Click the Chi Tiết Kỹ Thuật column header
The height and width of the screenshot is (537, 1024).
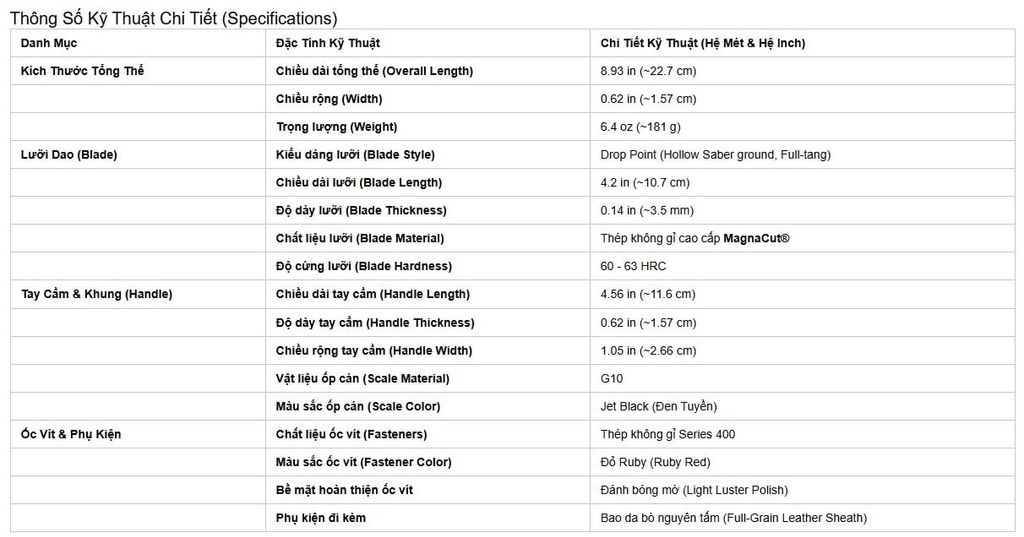[x=703, y=43]
